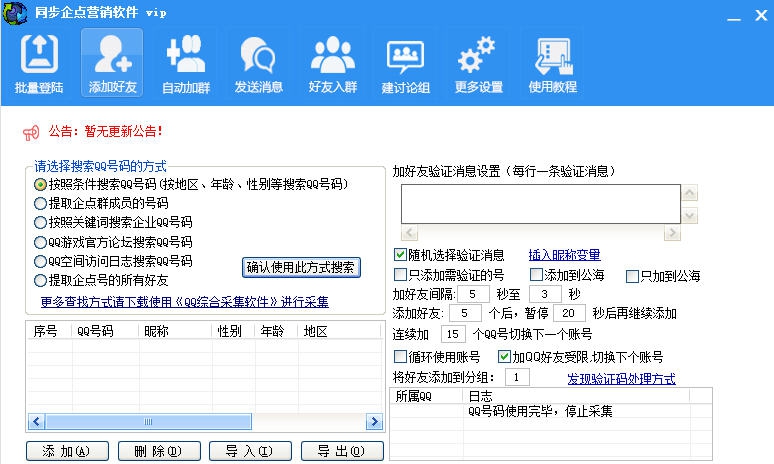The height and width of the screenshot is (464, 774).
Task: Toggle 加QQ好友受限,切换下个账号 checkbox
Action: coord(504,356)
